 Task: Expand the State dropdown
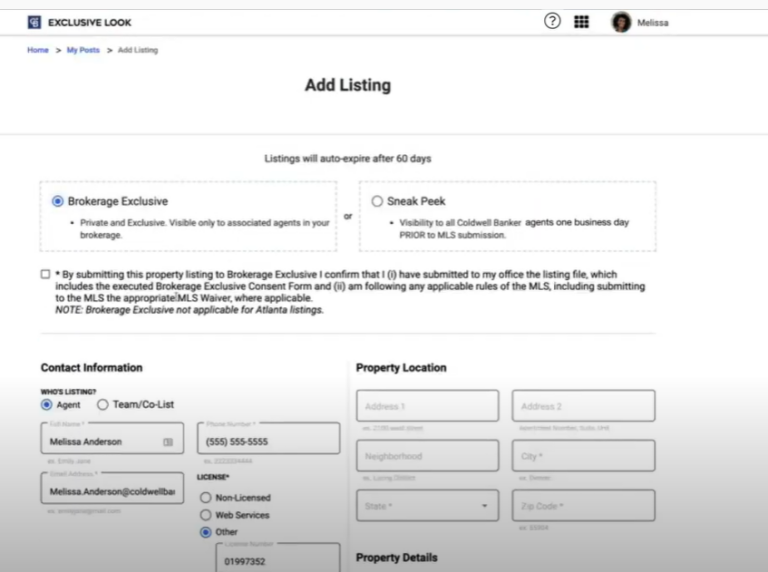pos(426,506)
